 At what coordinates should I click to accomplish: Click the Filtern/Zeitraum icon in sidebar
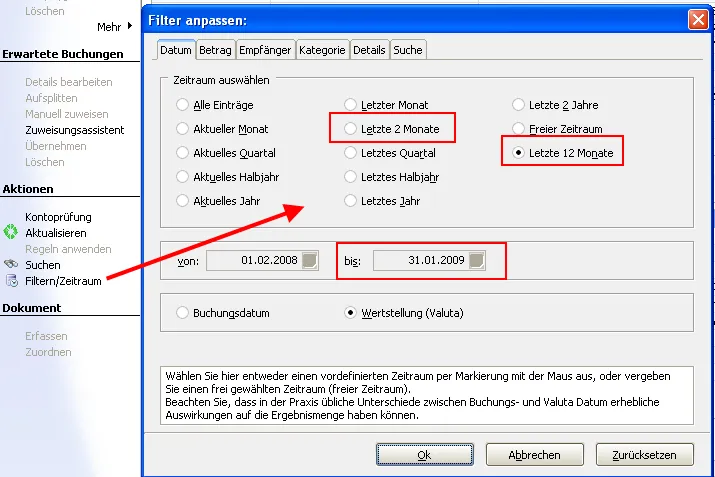click(11, 281)
